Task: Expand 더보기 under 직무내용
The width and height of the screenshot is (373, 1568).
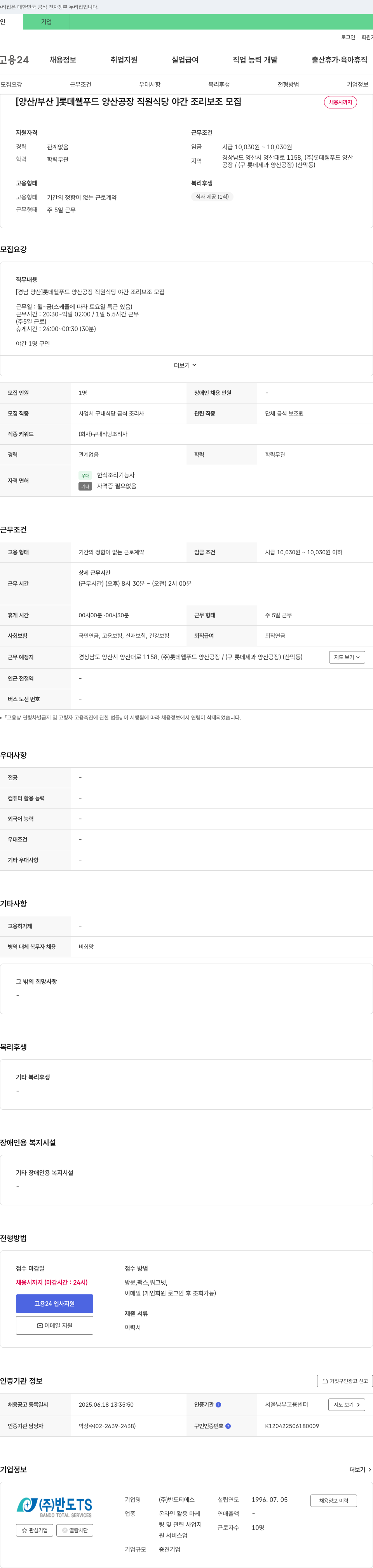Action: pyautogui.click(x=186, y=365)
